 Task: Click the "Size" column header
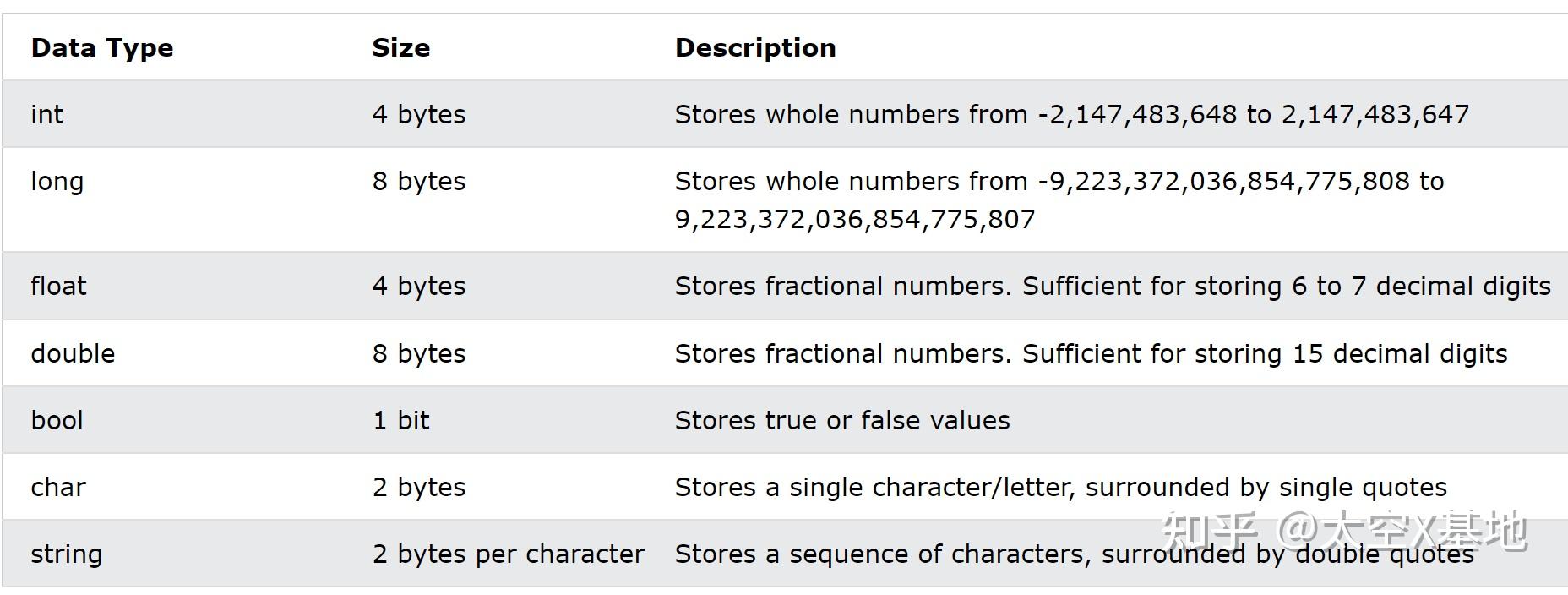click(x=401, y=48)
